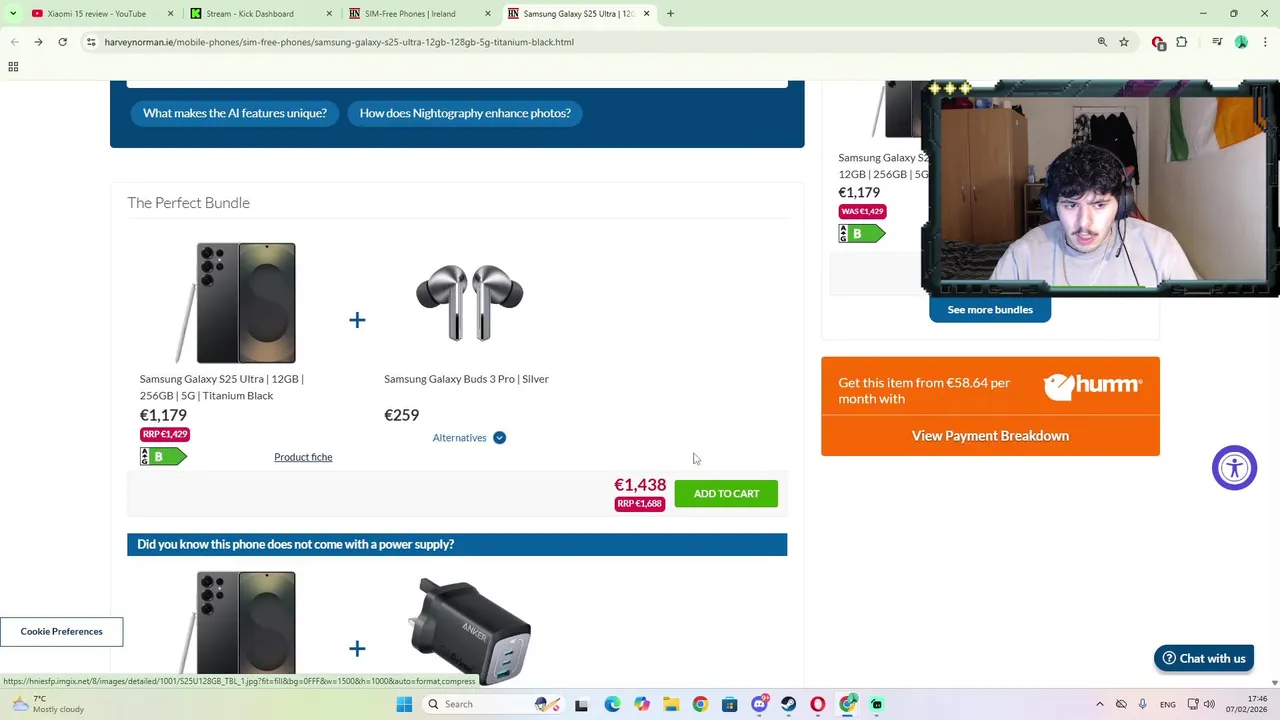Ask 'How does Nightography enhance photos?'

coord(465,113)
